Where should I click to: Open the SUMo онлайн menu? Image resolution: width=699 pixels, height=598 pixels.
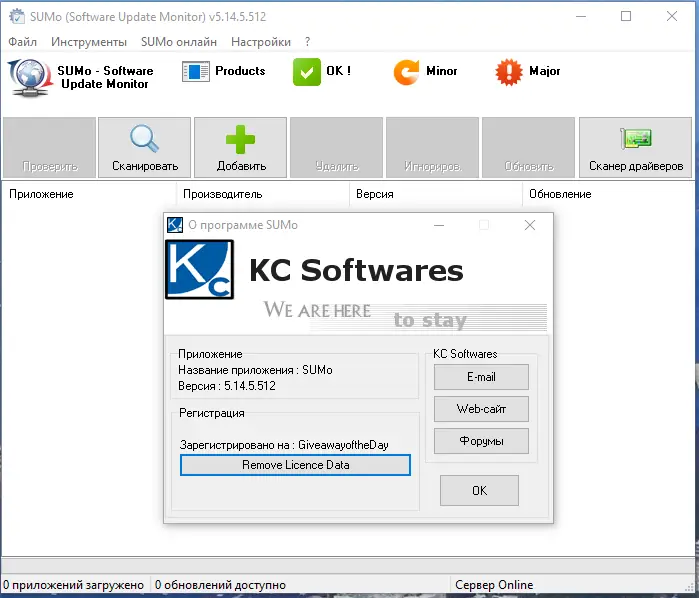[x=179, y=42]
